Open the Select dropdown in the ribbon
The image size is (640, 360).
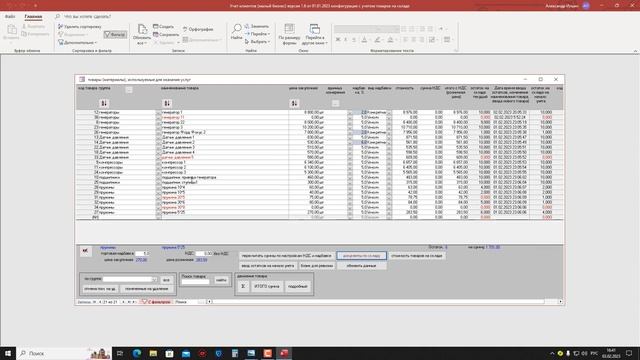tap(257, 42)
